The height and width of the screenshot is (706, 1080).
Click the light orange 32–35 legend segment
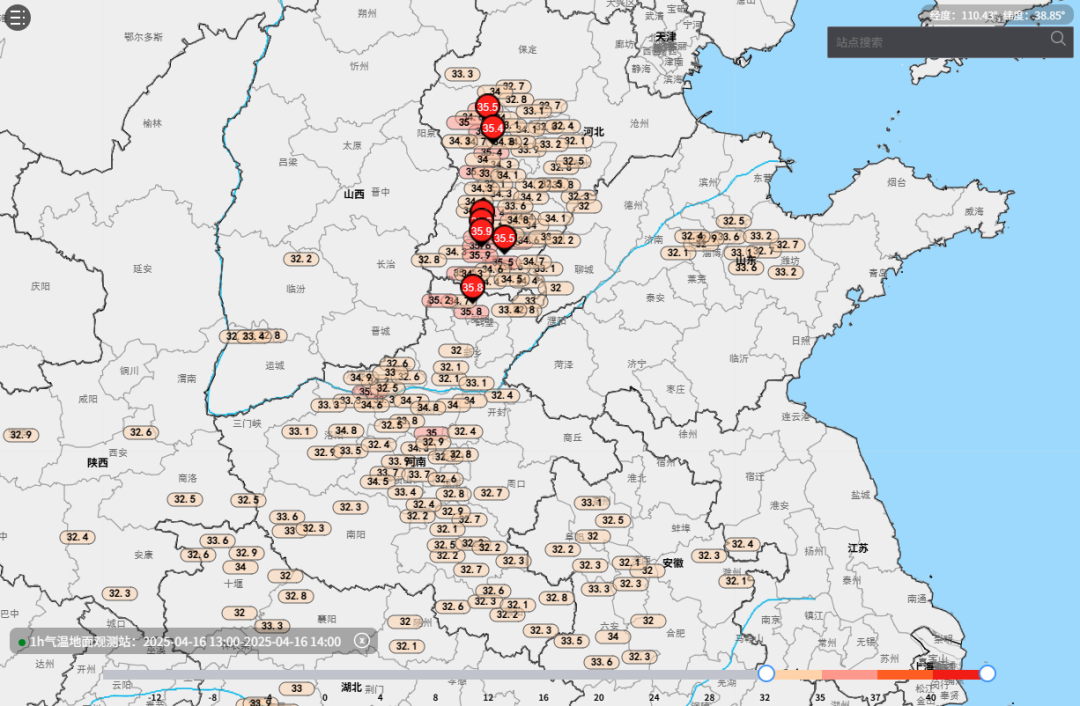(798, 675)
